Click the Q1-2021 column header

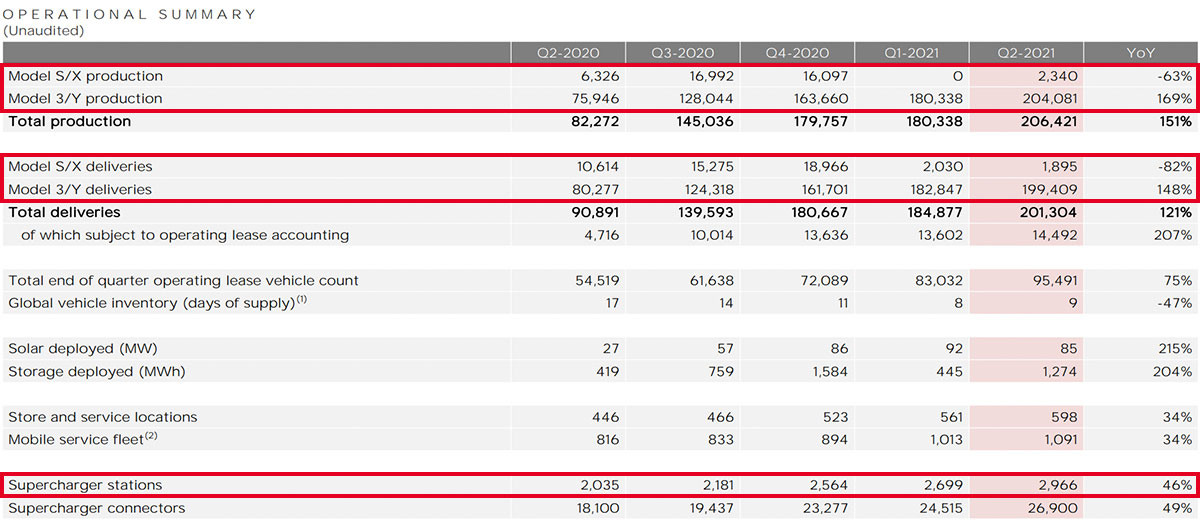(911, 54)
